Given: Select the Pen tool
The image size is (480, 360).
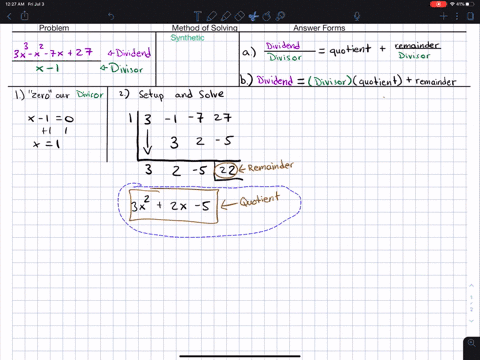Looking at the screenshot, I should click(x=211, y=16).
